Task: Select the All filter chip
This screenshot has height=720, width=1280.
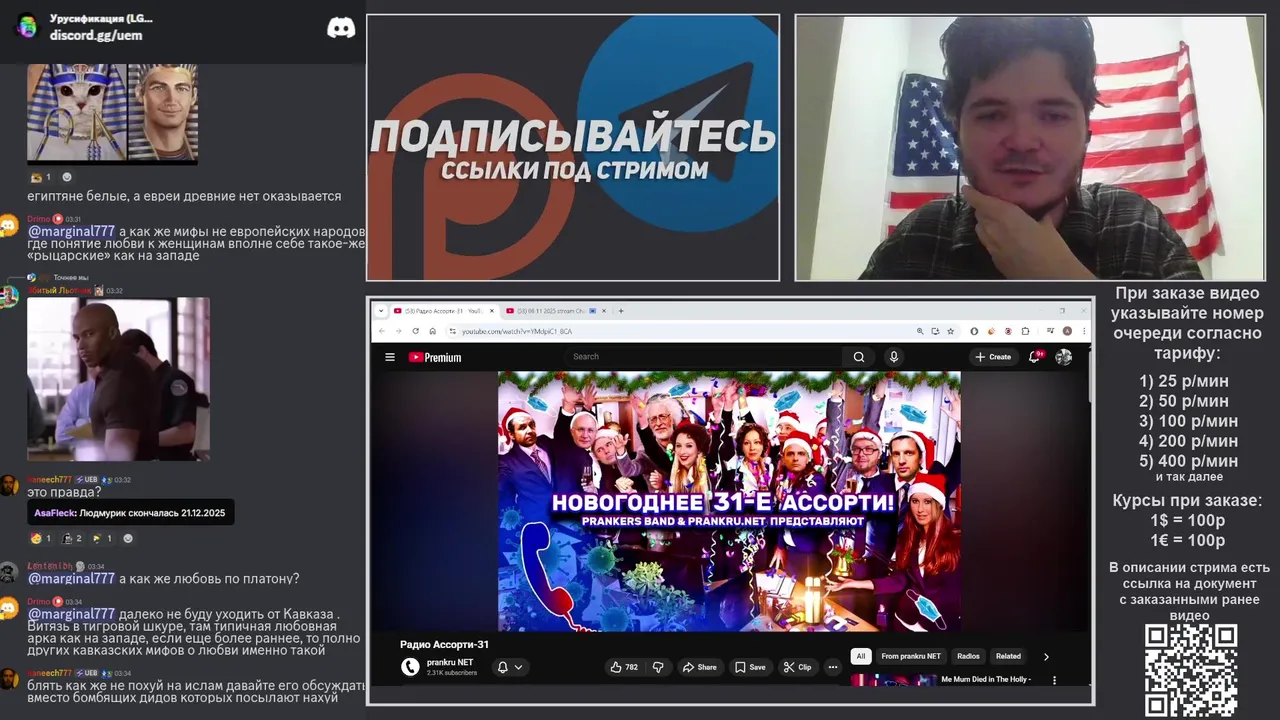Action: pyautogui.click(x=860, y=656)
